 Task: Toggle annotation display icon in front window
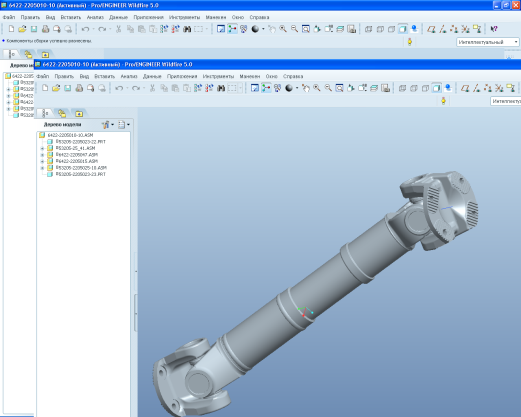tap(511, 88)
